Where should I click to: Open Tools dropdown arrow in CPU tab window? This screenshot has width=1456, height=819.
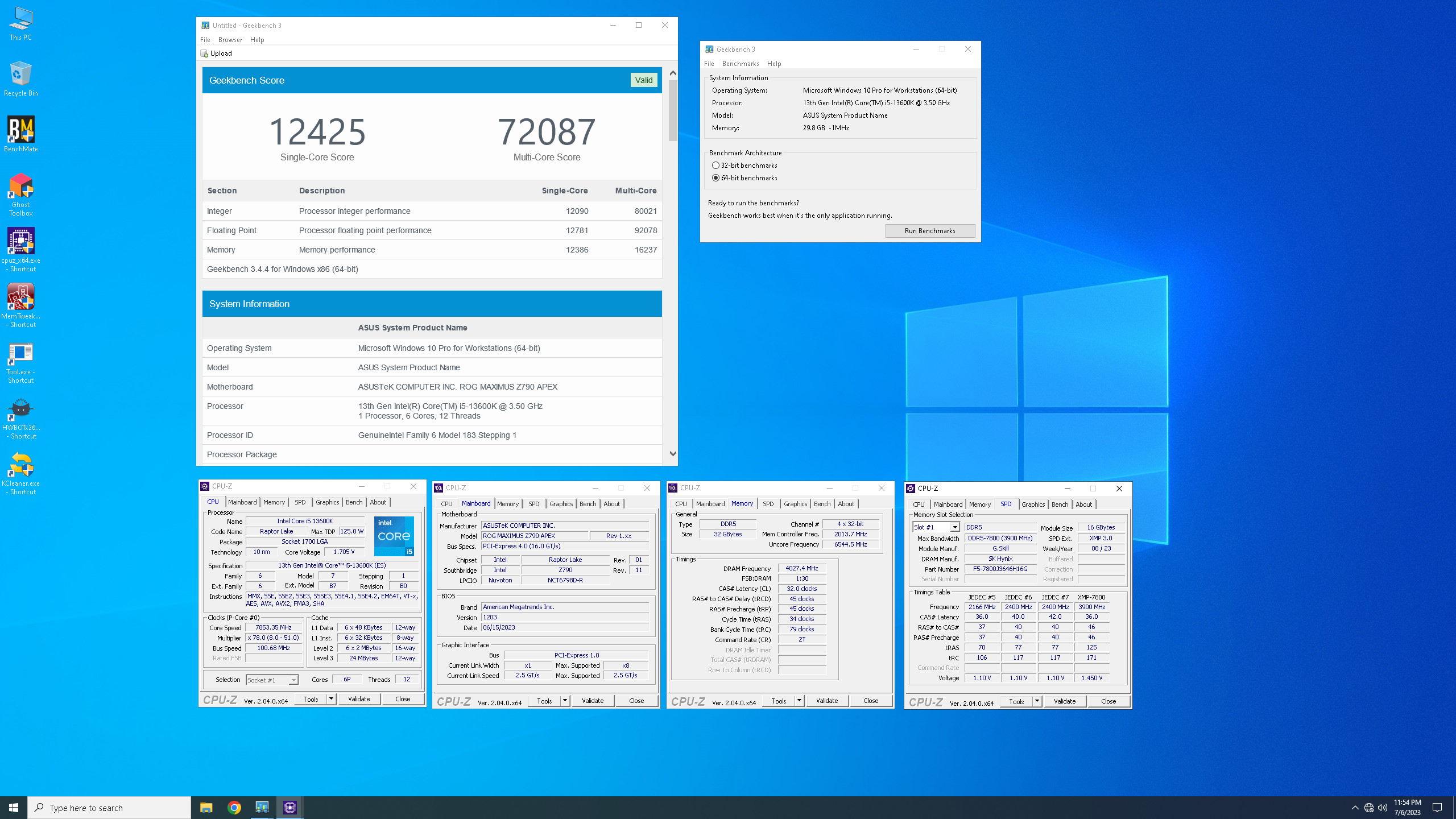[331, 699]
